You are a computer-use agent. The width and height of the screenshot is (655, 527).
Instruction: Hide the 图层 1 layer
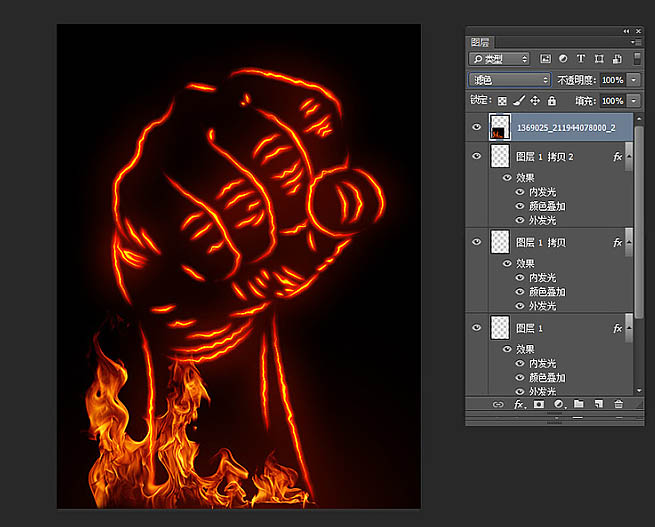click(476, 328)
